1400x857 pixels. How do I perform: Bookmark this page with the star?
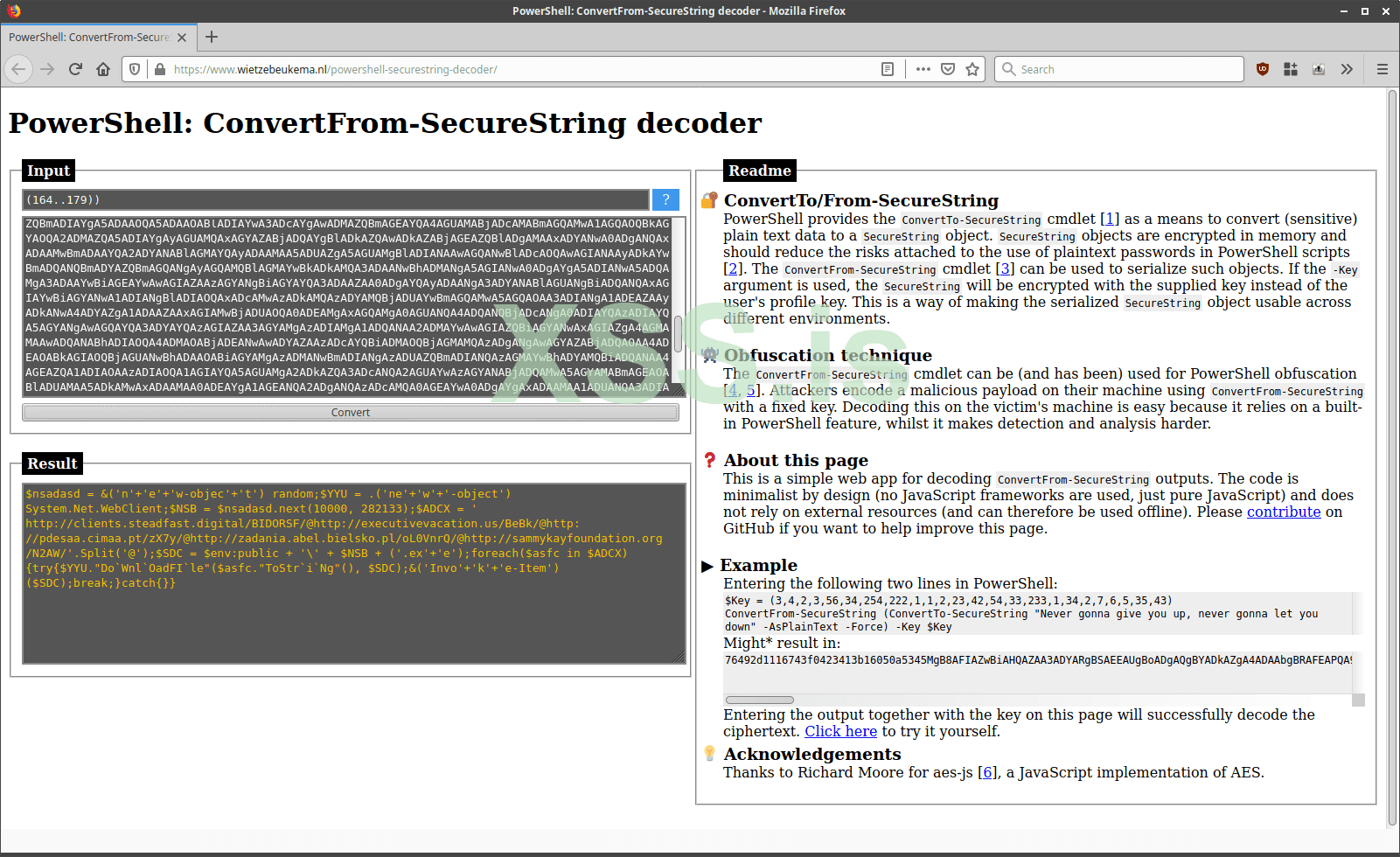pos(972,69)
